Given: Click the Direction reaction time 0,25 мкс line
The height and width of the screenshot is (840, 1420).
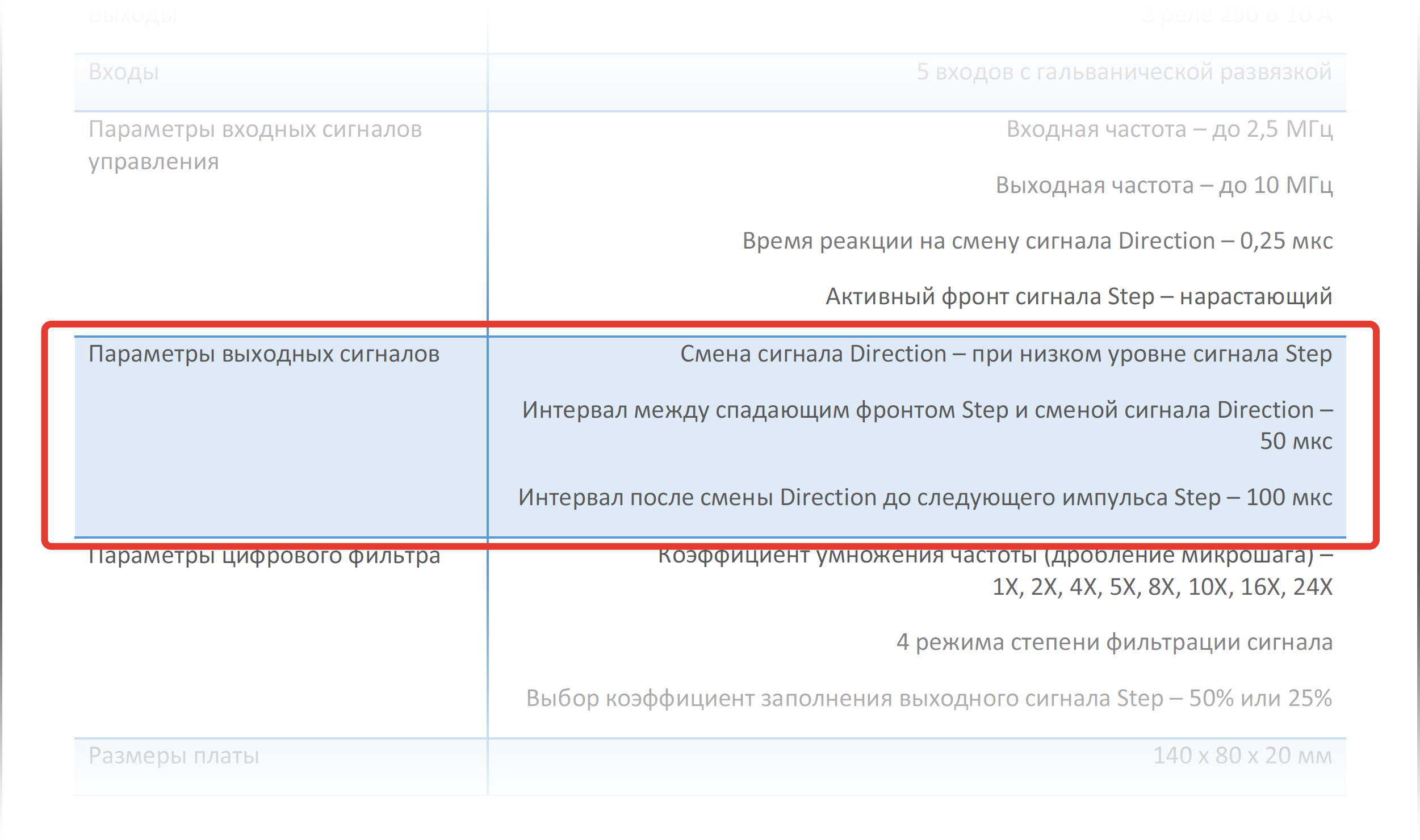Looking at the screenshot, I should (x=1037, y=241).
